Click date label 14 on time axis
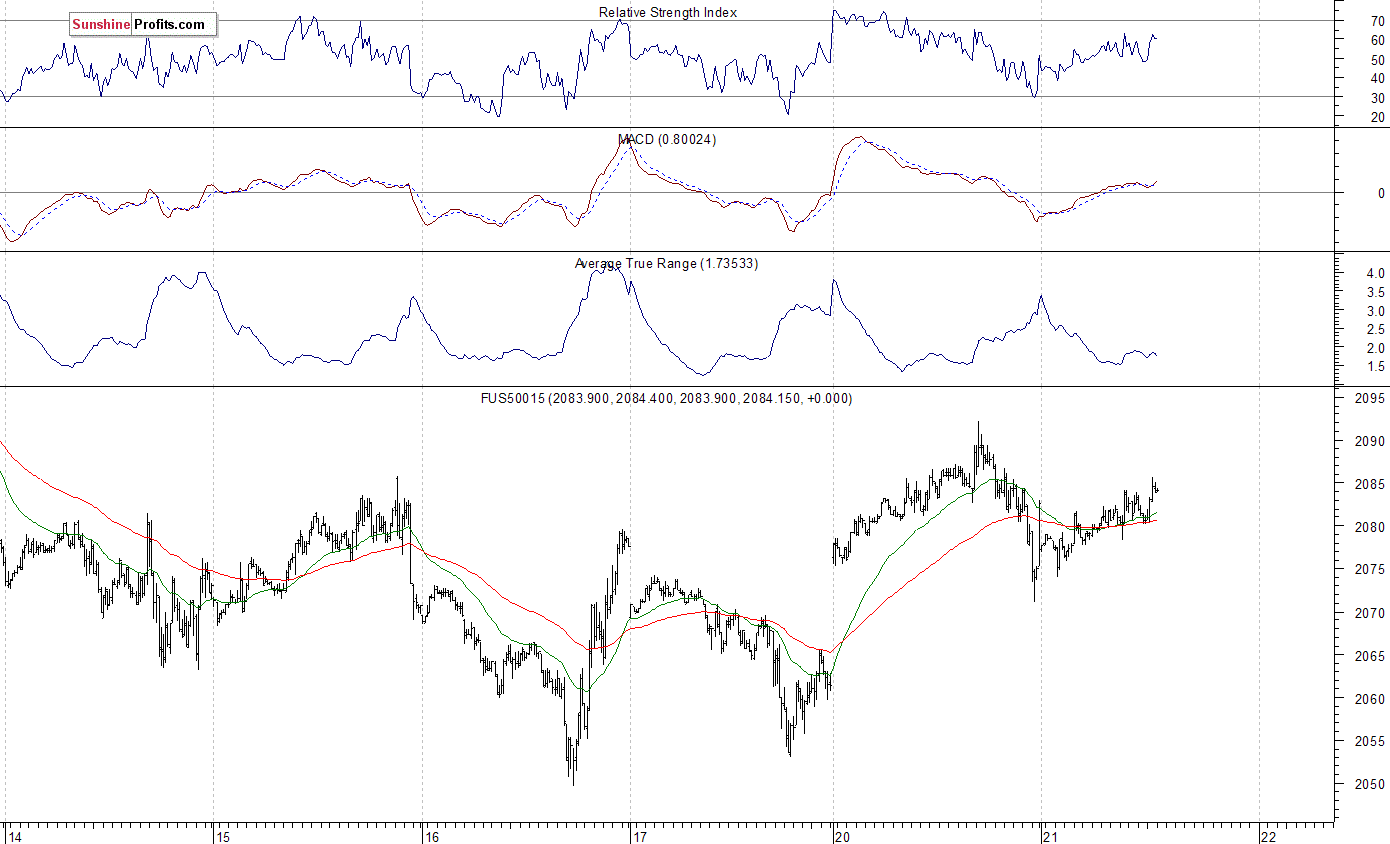 pyautogui.click(x=15, y=837)
